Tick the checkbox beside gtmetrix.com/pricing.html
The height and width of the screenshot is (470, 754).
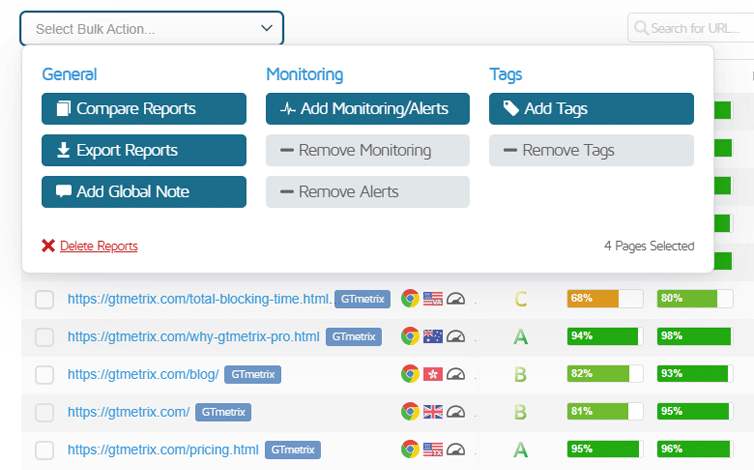pos(44,450)
